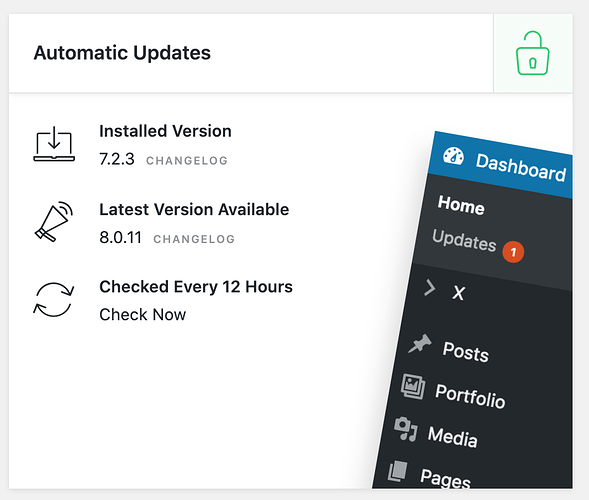
Task: Select Home in the Dashboard submenu
Action: click(x=461, y=205)
